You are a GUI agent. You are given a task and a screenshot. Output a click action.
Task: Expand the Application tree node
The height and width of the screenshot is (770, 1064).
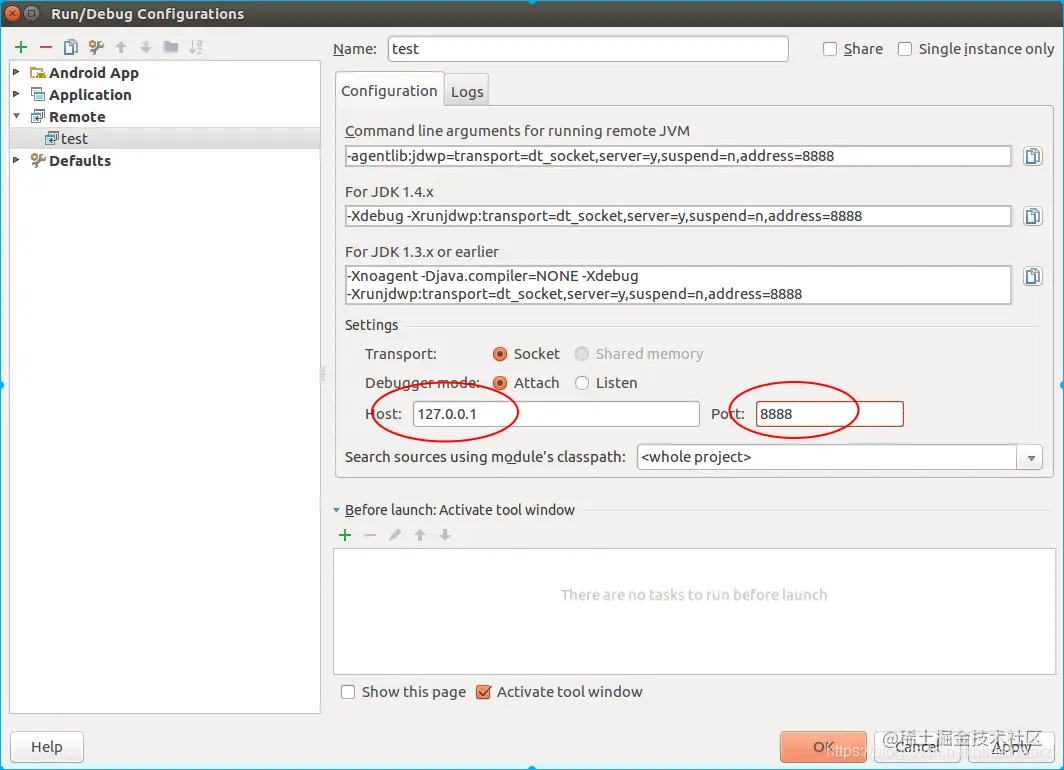tap(16, 94)
